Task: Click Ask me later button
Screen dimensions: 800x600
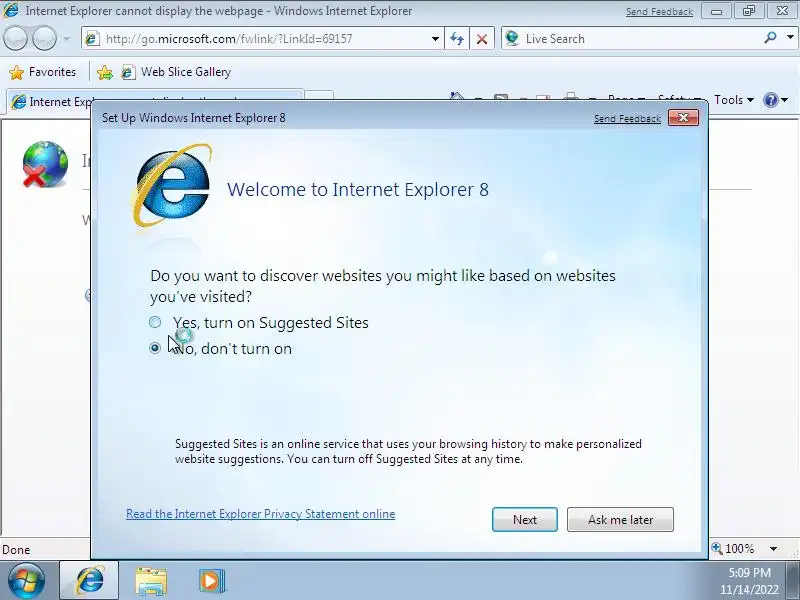Action: coord(620,519)
